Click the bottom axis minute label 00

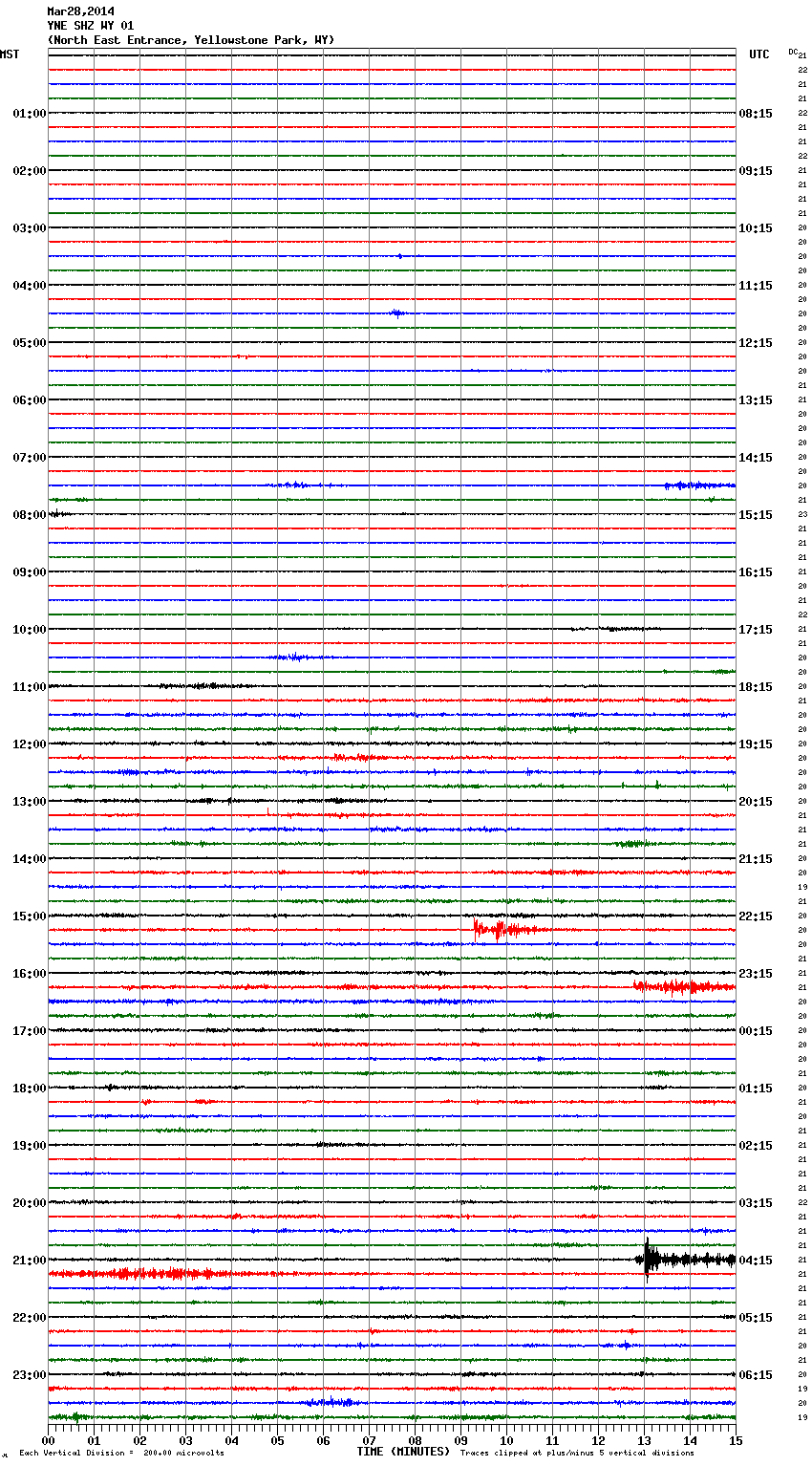(49, 1440)
